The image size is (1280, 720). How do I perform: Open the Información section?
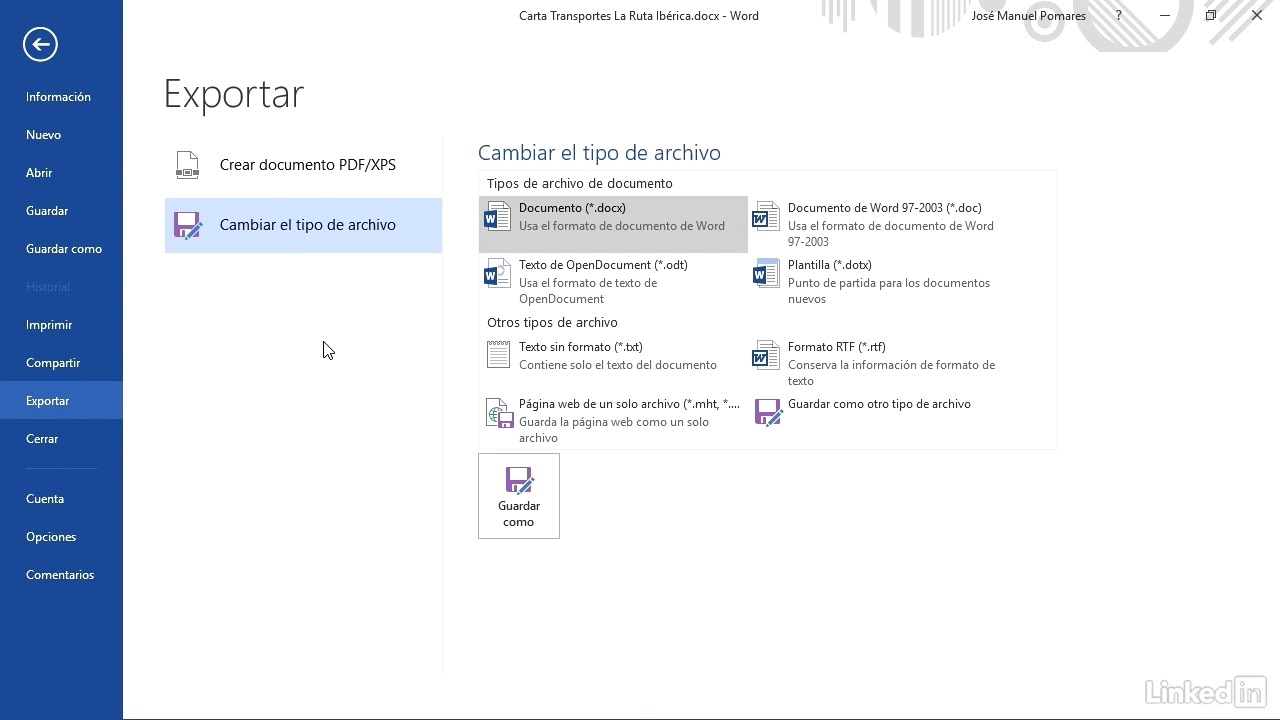coord(61,97)
